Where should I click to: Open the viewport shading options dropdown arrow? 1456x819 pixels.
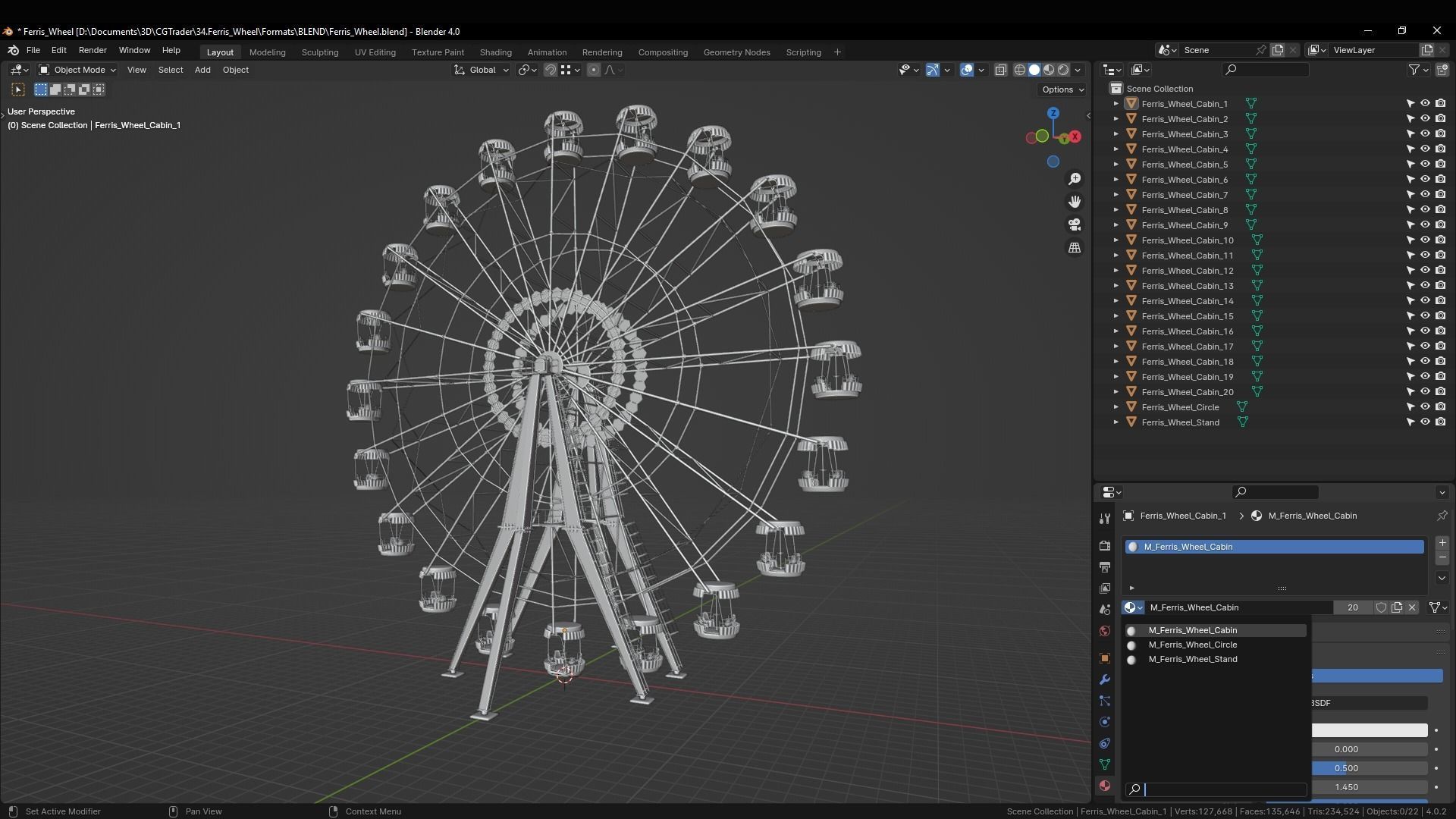[x=1078, y=70]
